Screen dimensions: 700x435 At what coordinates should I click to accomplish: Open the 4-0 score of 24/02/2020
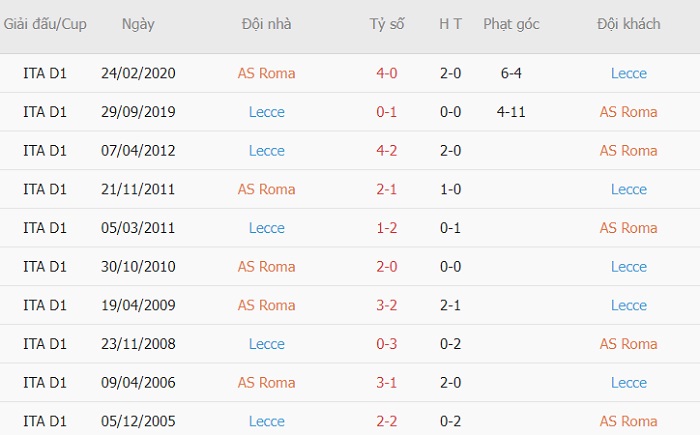(387, 73)
